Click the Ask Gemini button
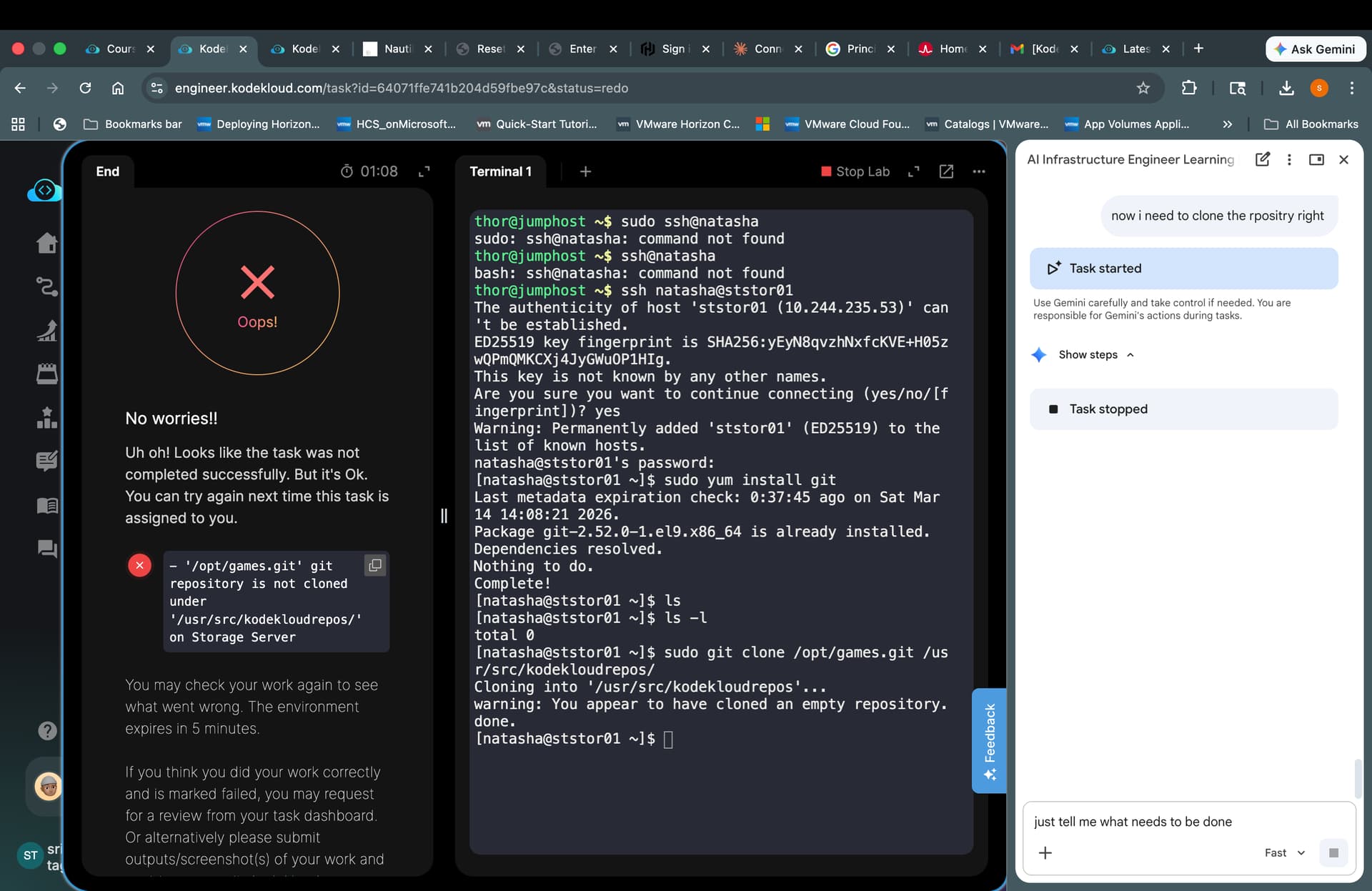 pos(1316,49)
